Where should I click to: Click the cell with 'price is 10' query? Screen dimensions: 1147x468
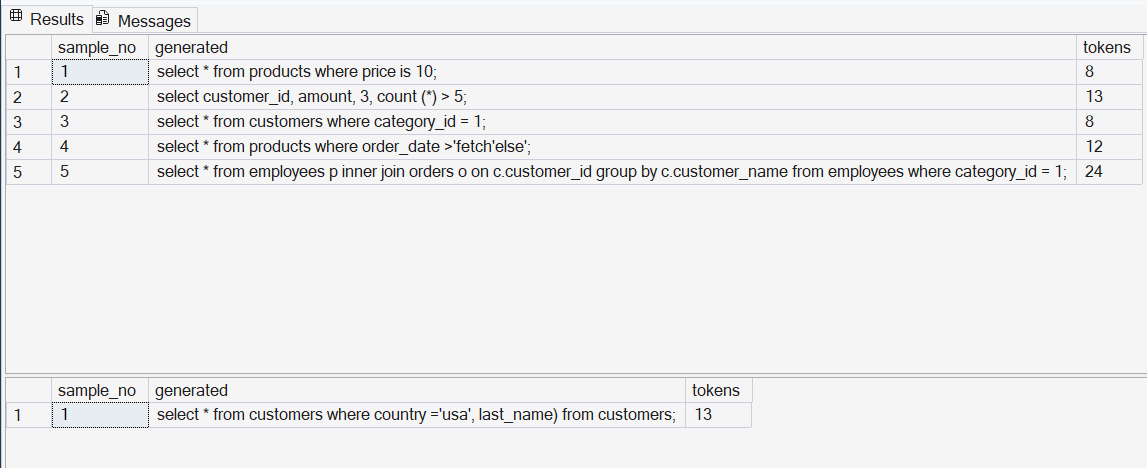tap(612, 72)
